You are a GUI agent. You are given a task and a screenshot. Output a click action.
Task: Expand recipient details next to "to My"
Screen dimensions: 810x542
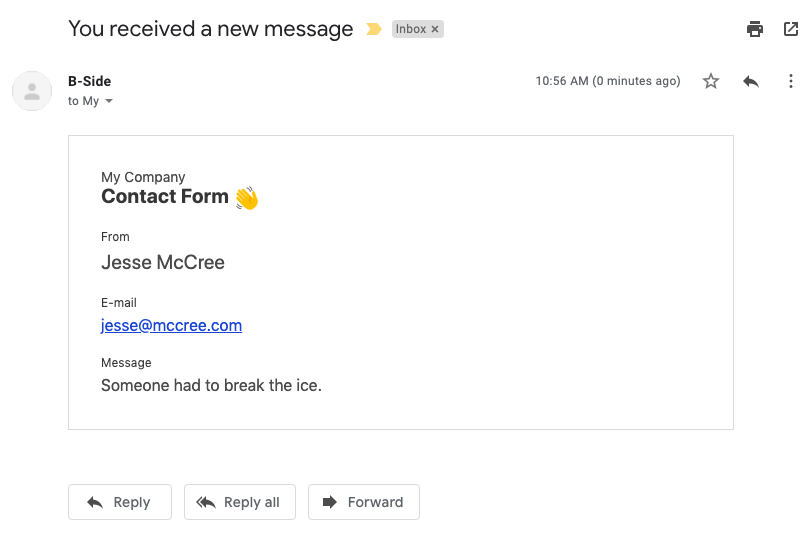click(109, 101)
